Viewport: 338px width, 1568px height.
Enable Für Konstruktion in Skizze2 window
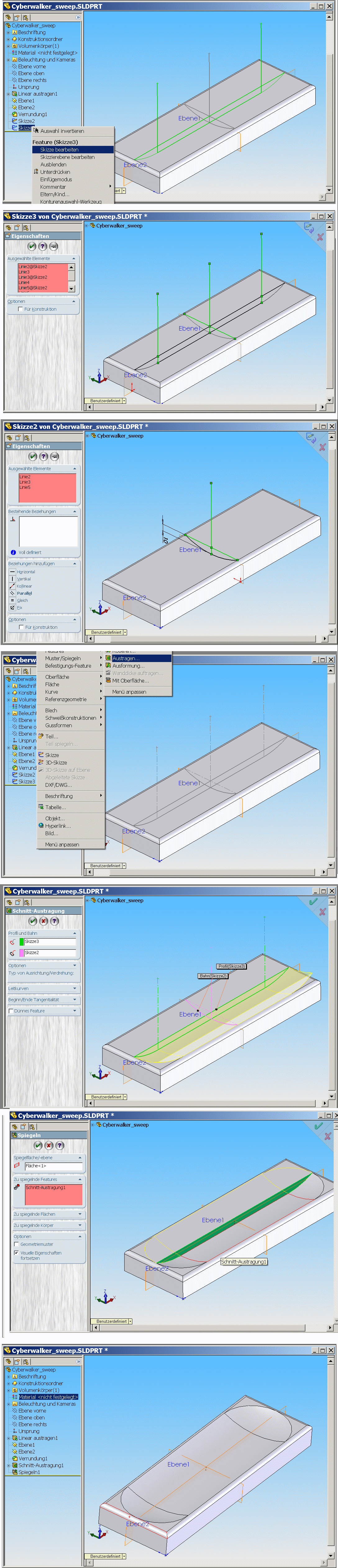coord(21,627)
